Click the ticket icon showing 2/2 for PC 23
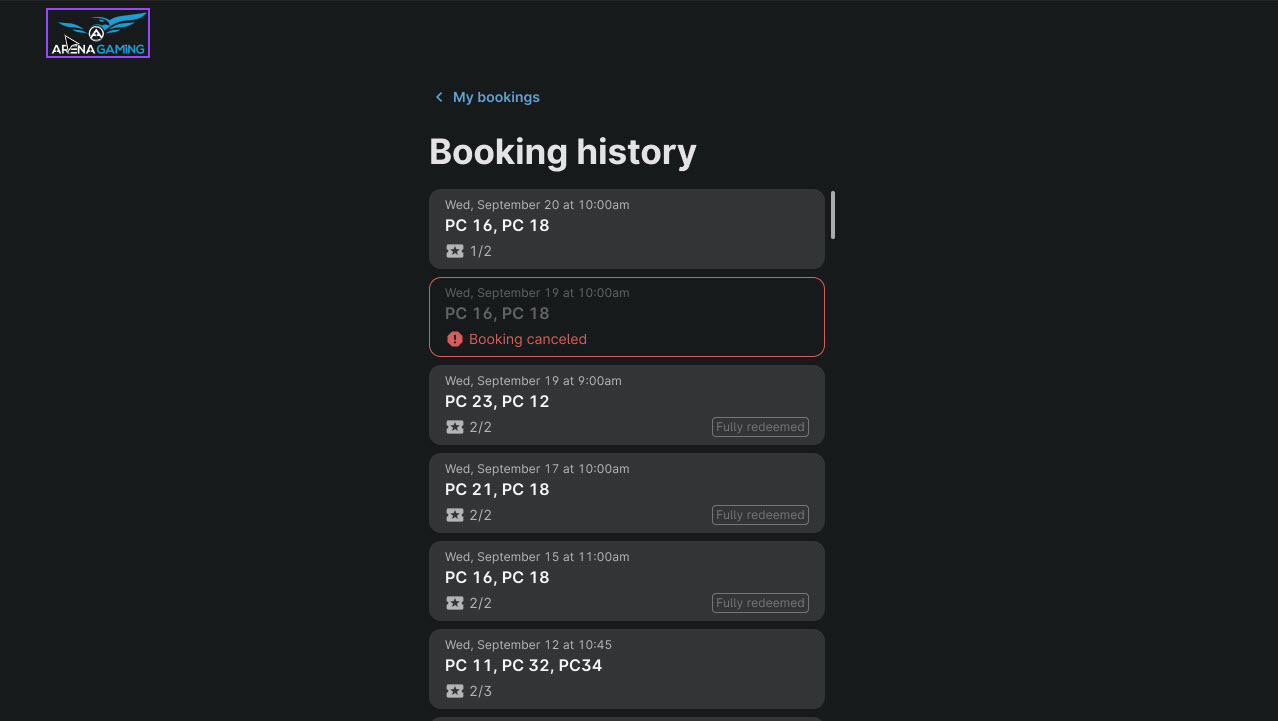The height and width of the screenshot is (721, 1278). coord(455,427)
